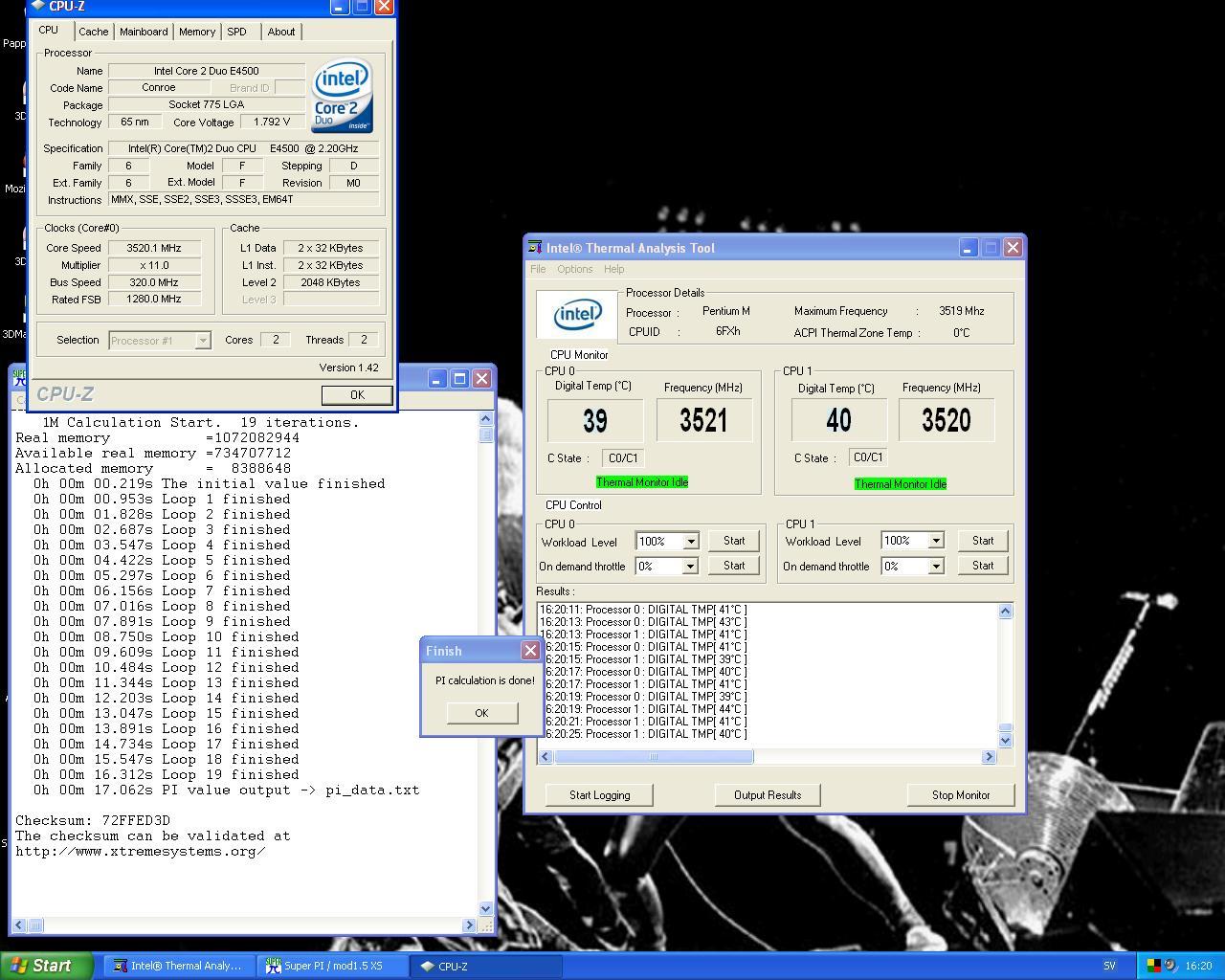Screen dimensions: 1225x980
Task: Click CPU 1 Thermal Monitor Idle indicator
Action: (x=901, y=484)
